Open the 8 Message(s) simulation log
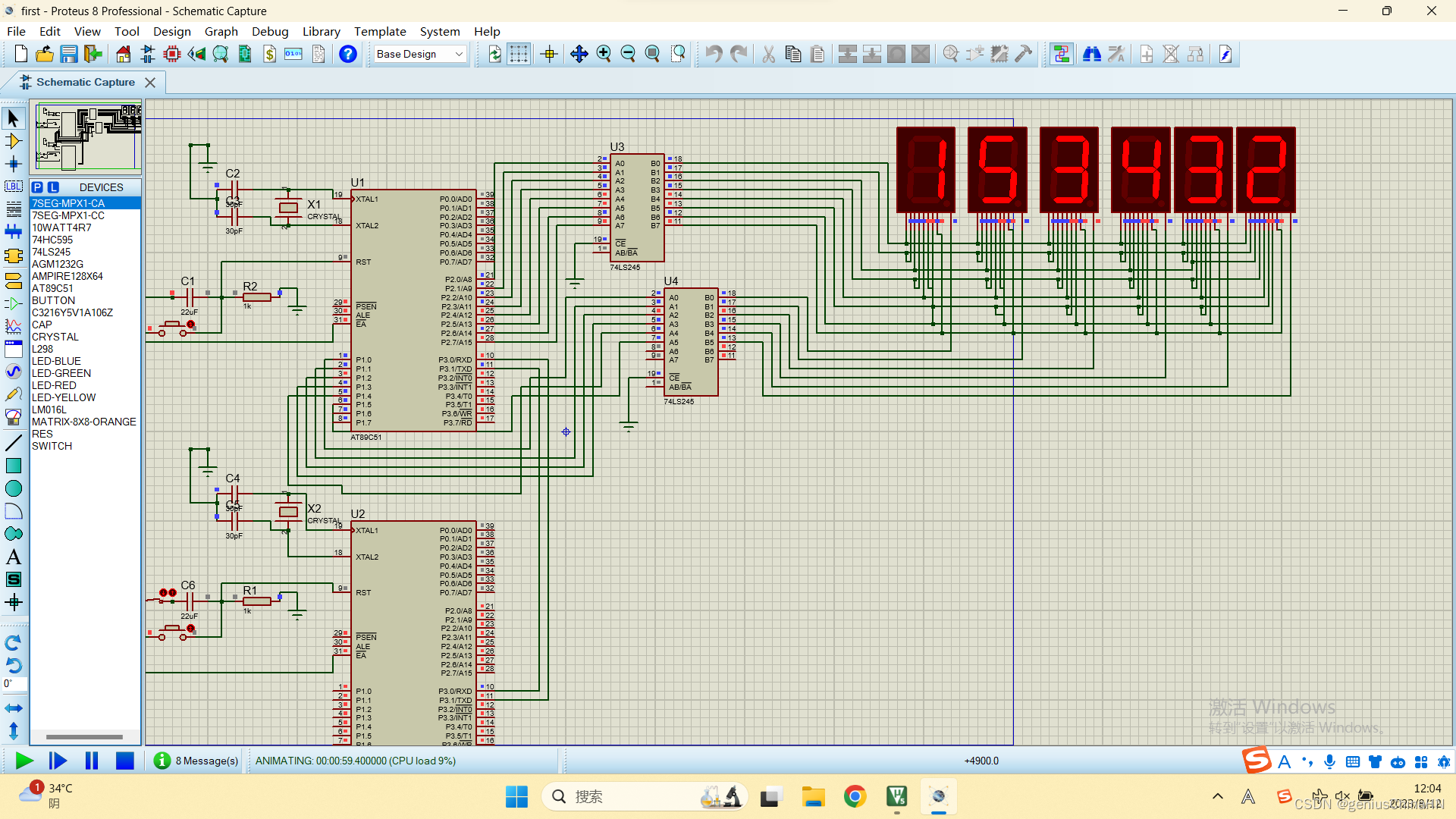This screenshot has width=1456, height=819. click(x=196, y=761)
